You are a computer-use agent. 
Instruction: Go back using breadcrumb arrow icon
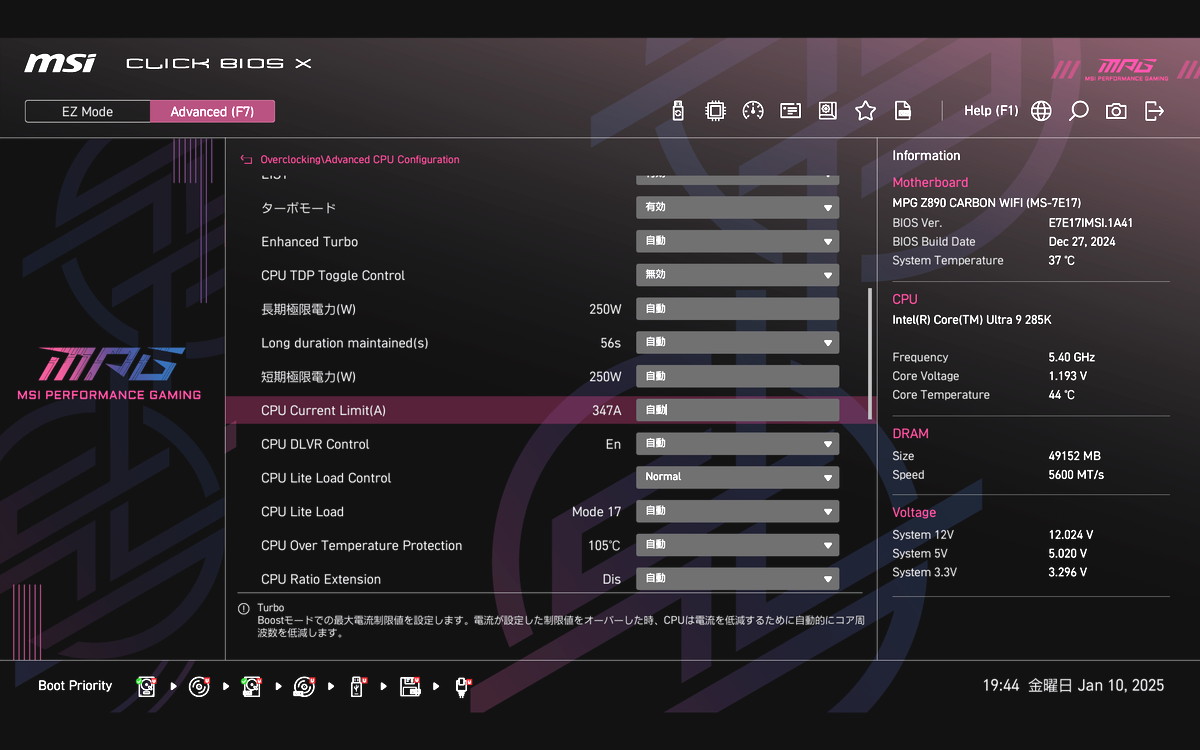pyautogui.click(x=246, y=159)
